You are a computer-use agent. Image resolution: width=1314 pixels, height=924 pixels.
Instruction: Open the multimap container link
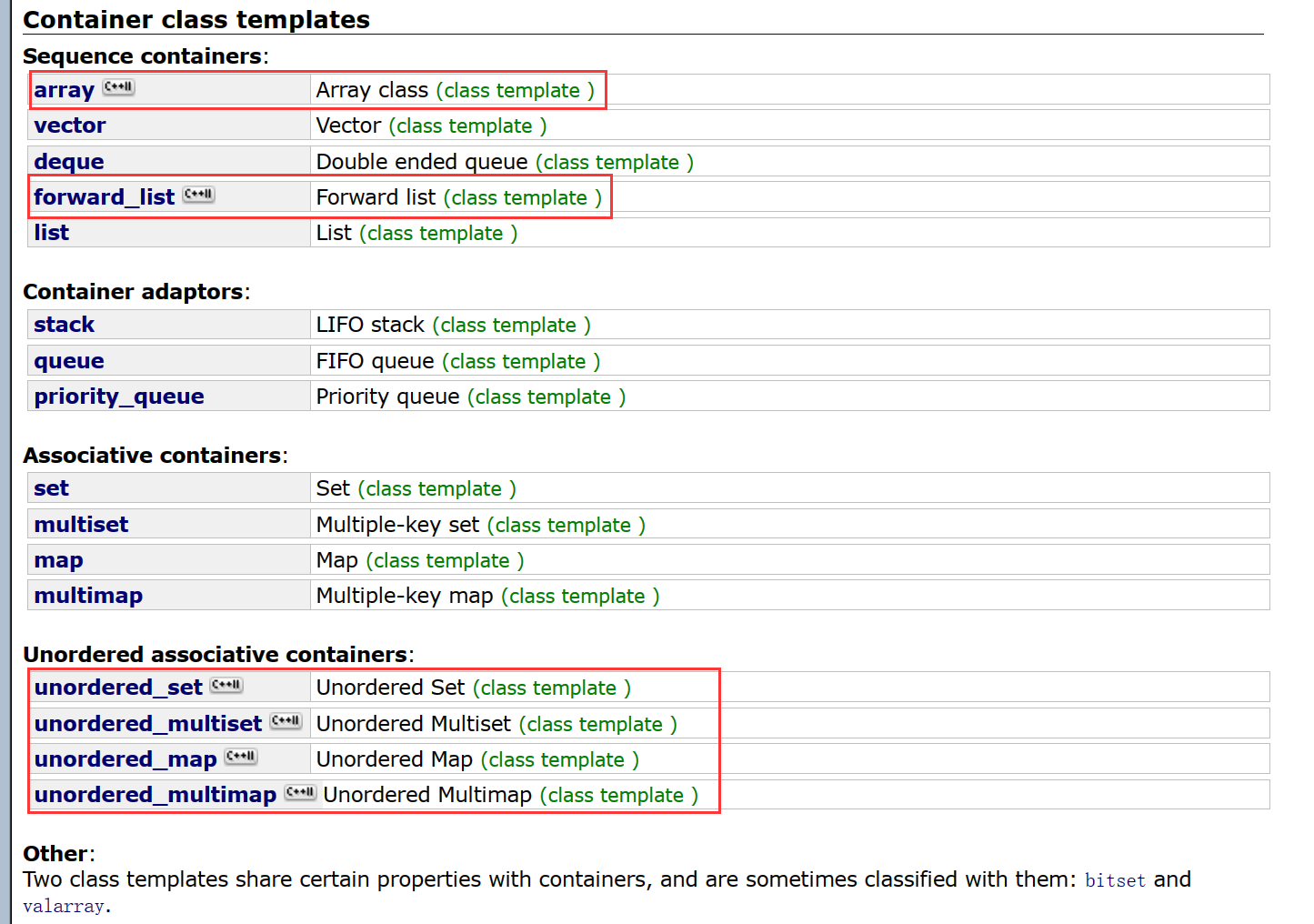89,596
